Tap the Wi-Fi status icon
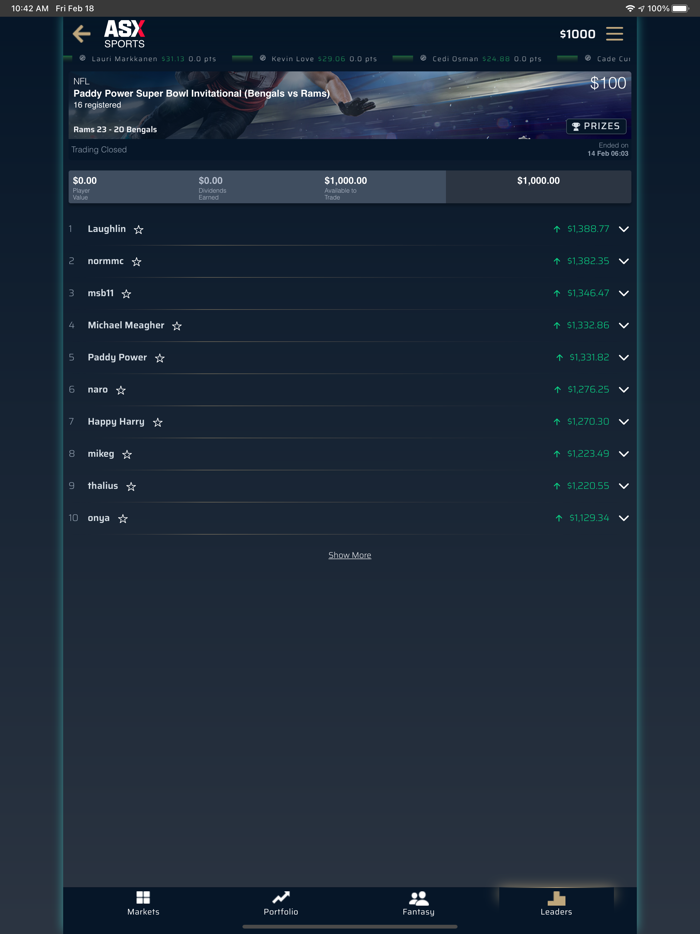Screen dimensions: 700x934 click(x=630, y=8)
